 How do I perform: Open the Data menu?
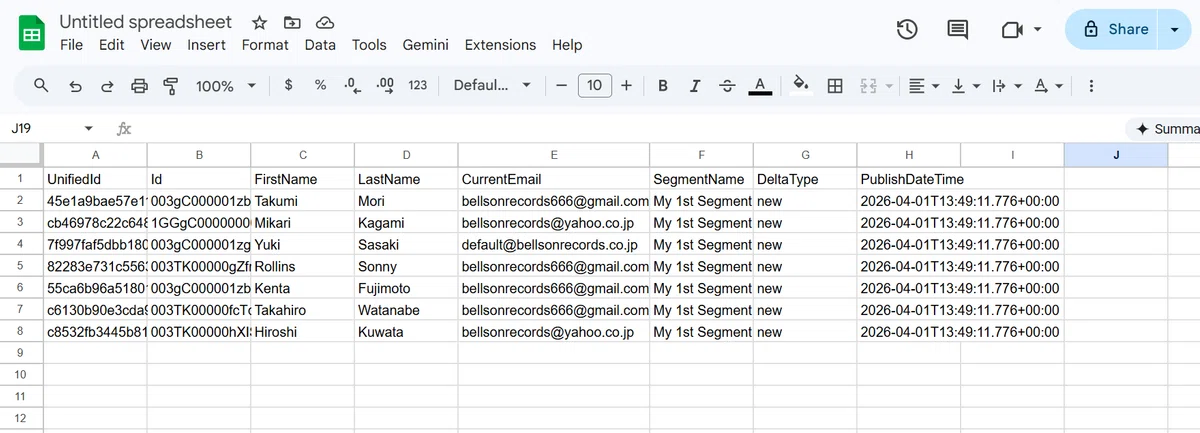(x=320, y=45)
